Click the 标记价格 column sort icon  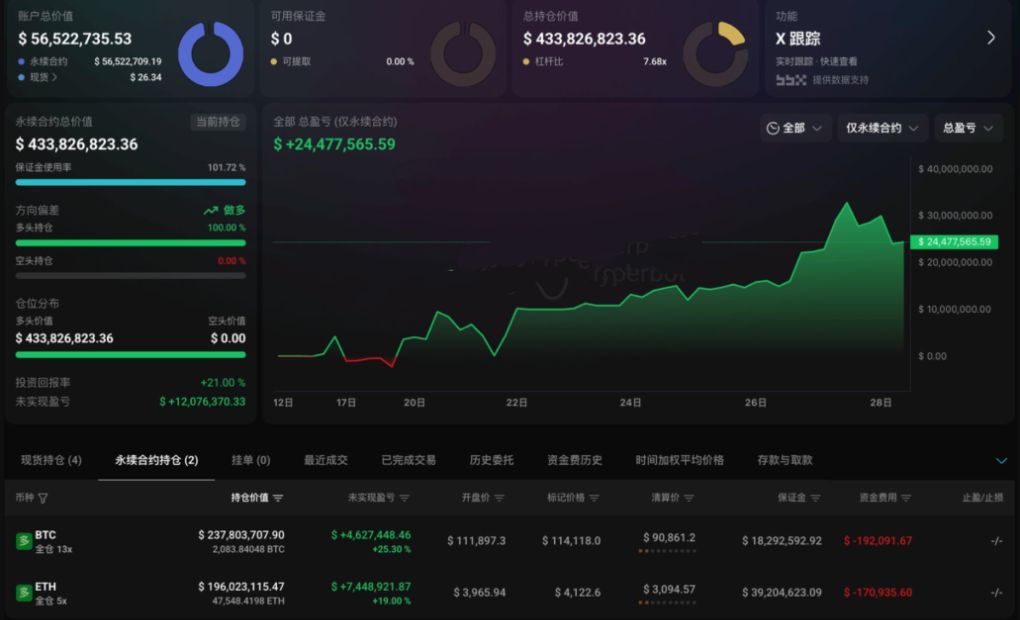594,498
